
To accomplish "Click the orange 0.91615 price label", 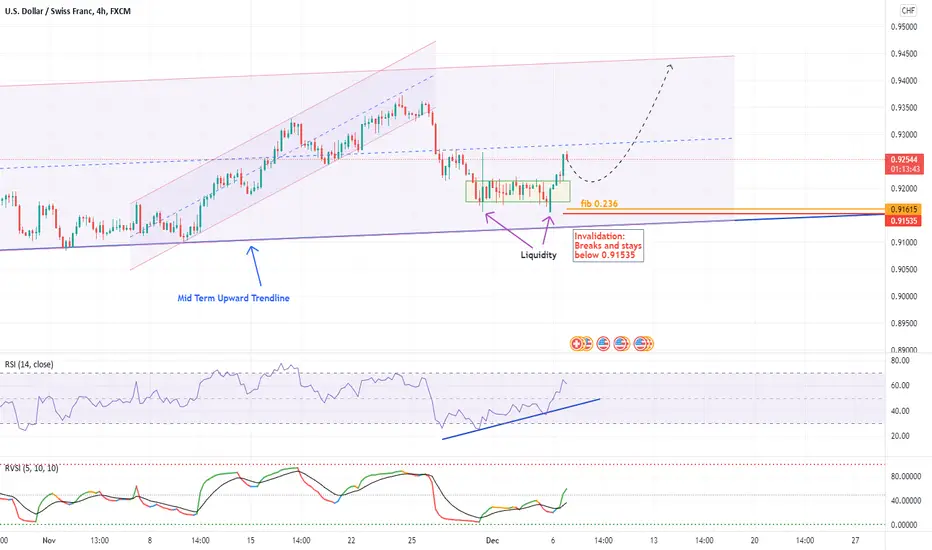I will click(903, 209).
